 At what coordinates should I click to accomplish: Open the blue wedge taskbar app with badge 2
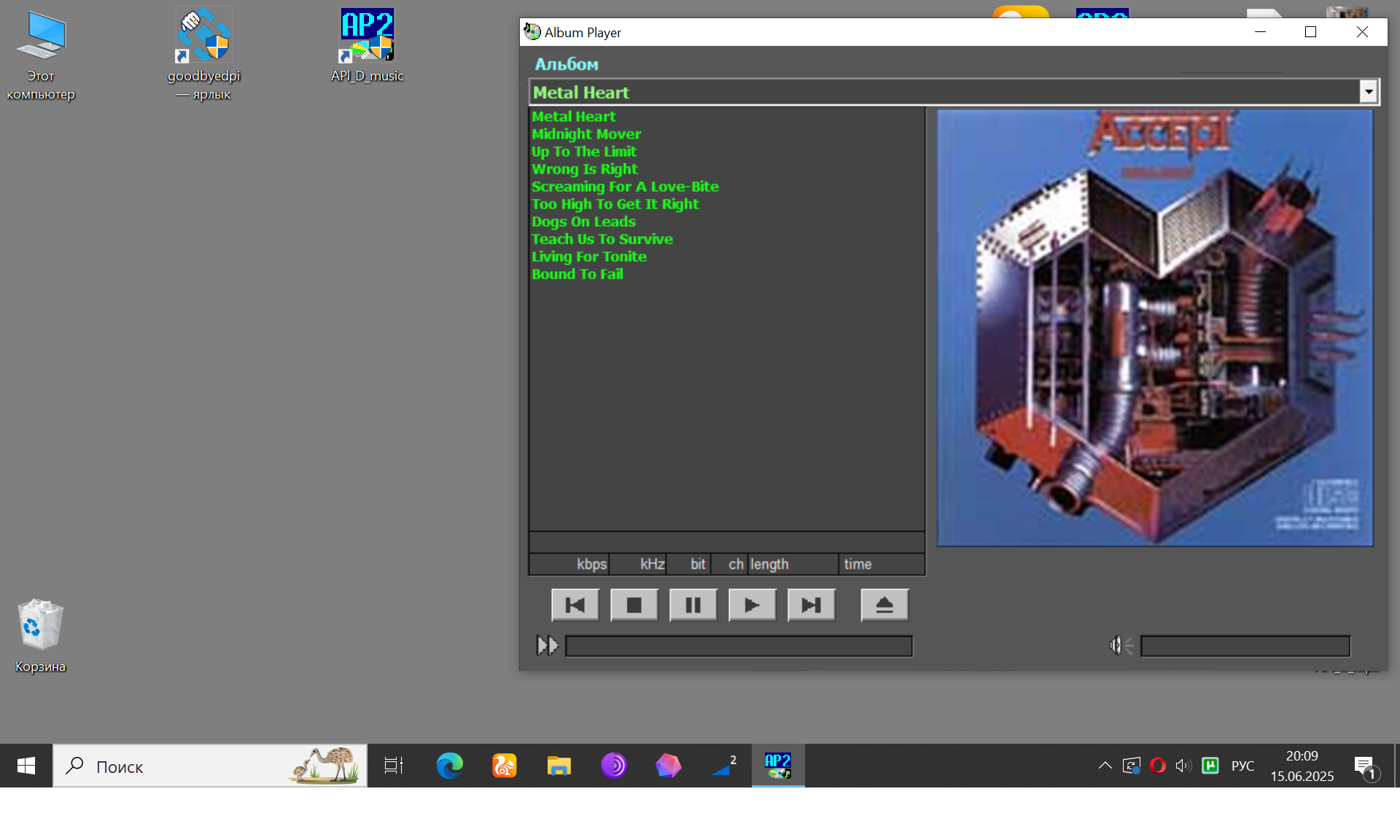(x=723, y=766)
